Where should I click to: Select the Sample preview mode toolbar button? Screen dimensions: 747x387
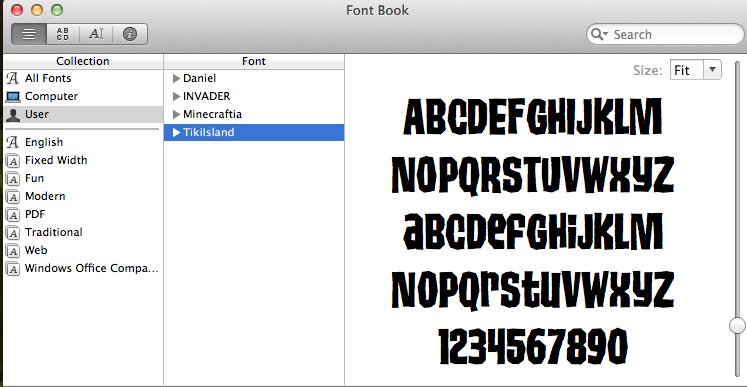(29, 34)
